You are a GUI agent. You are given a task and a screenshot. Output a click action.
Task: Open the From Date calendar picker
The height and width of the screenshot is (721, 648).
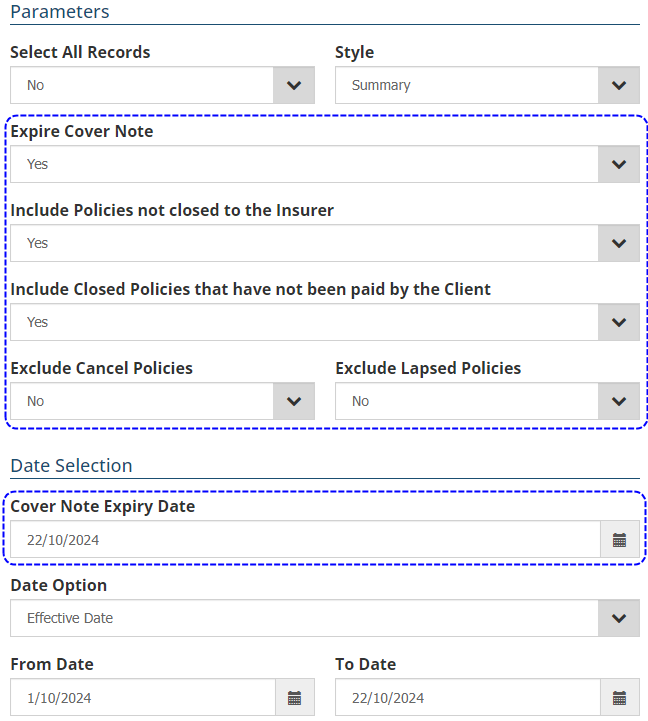pyautogui.click(x=294, y=698)
